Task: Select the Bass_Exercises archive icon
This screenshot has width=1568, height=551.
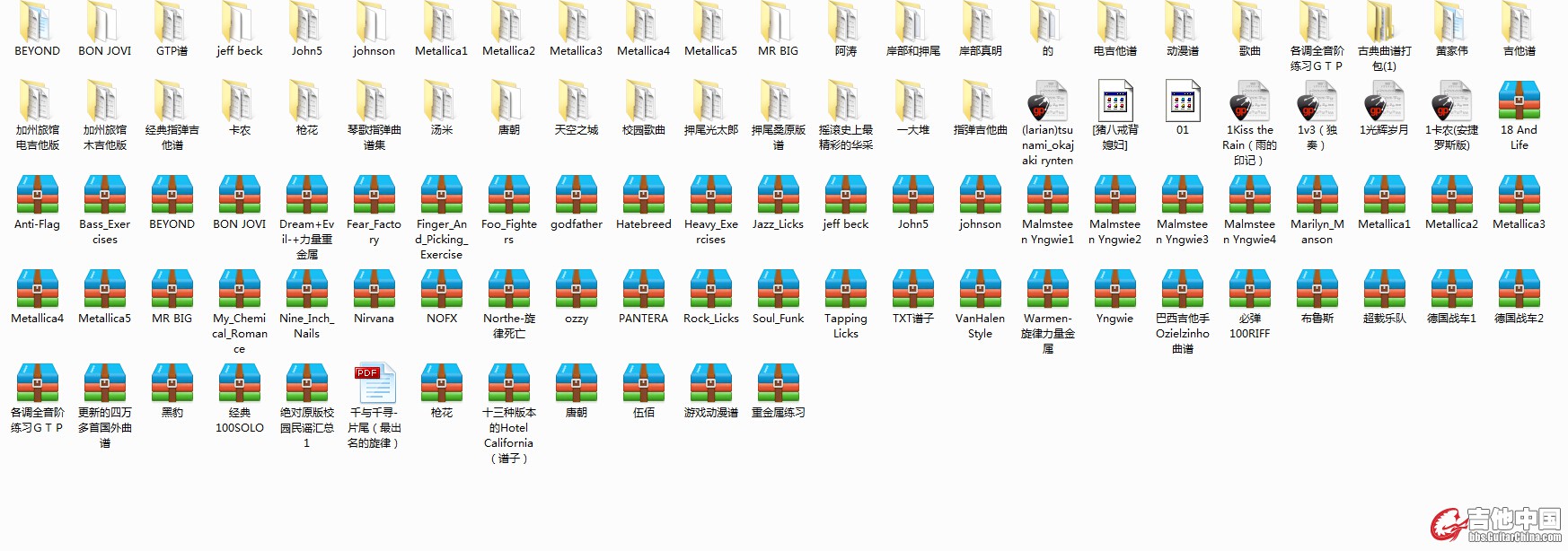Action: [x=105, y=195]
